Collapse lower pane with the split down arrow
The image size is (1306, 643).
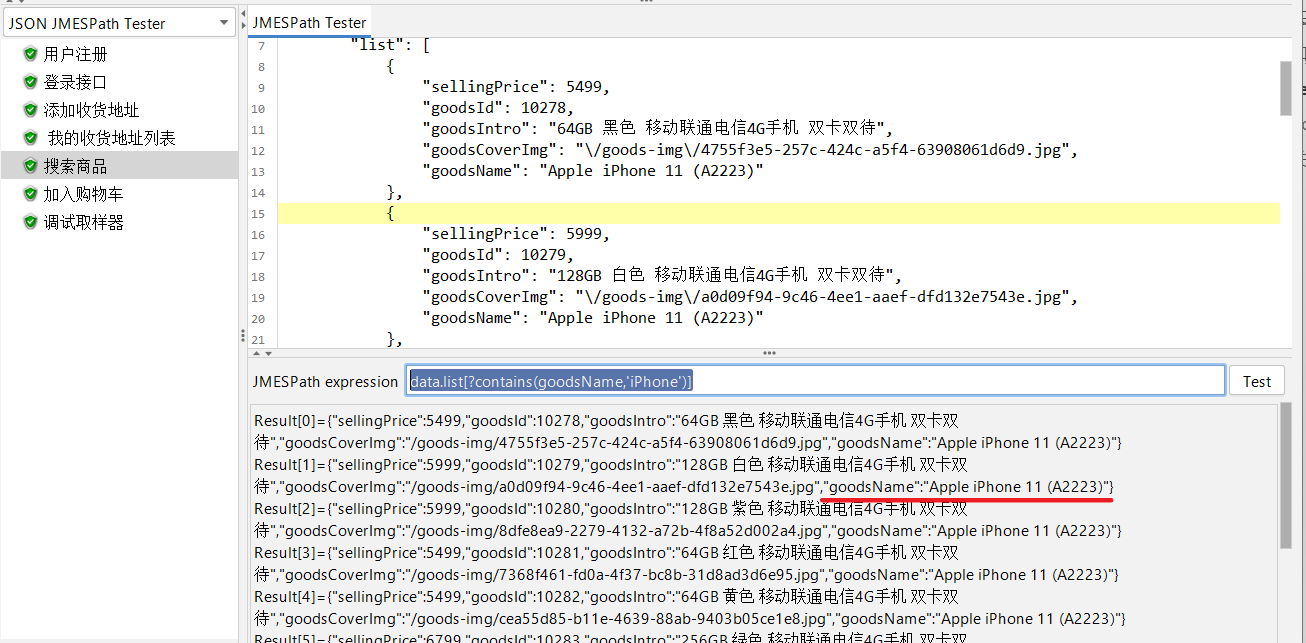pos(266,353)
